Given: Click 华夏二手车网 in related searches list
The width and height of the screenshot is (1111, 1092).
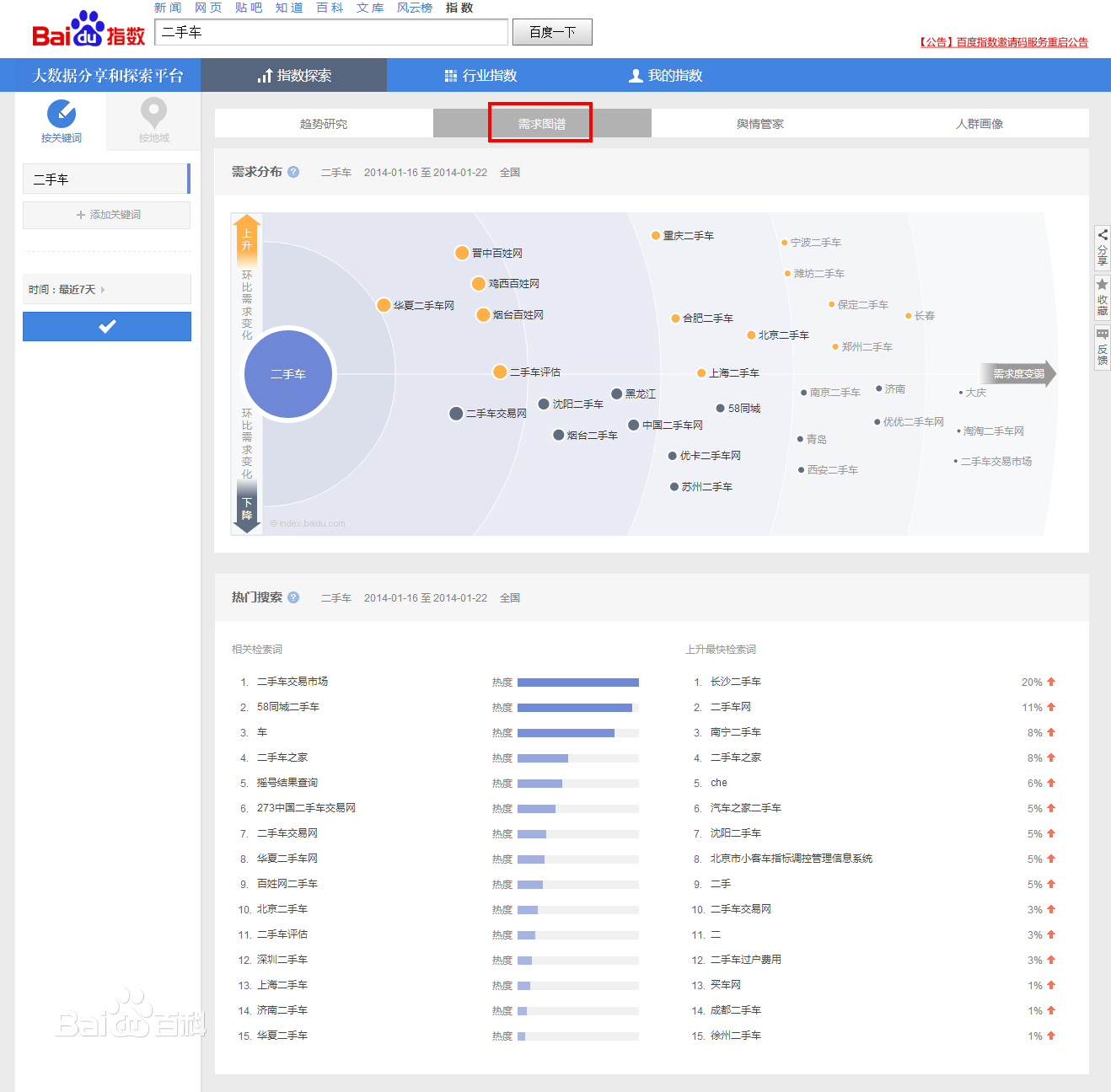Looking at the screenshot, I should 287,859.
